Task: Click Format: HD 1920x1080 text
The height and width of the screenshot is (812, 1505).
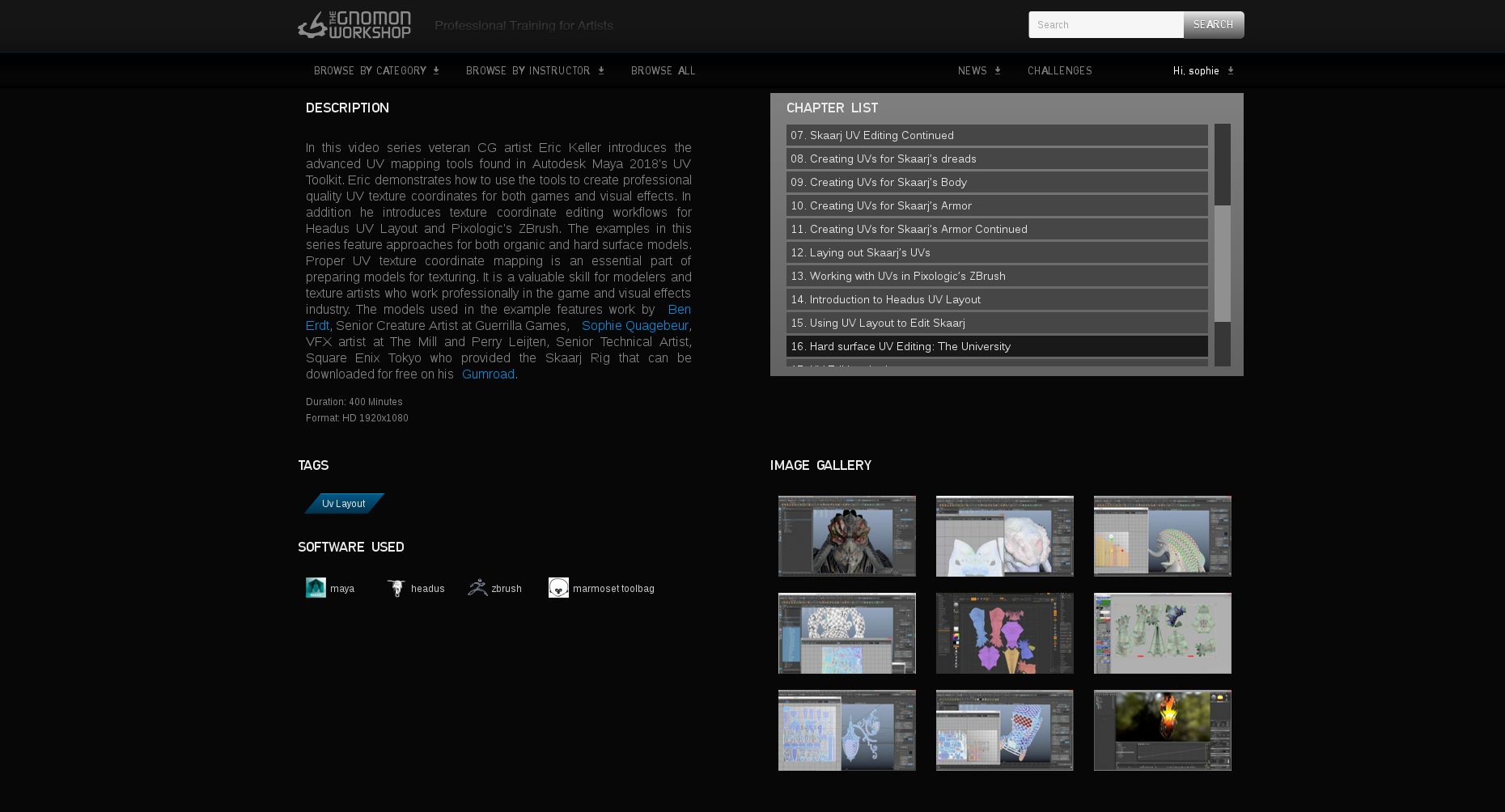Action: click(357, 418)
